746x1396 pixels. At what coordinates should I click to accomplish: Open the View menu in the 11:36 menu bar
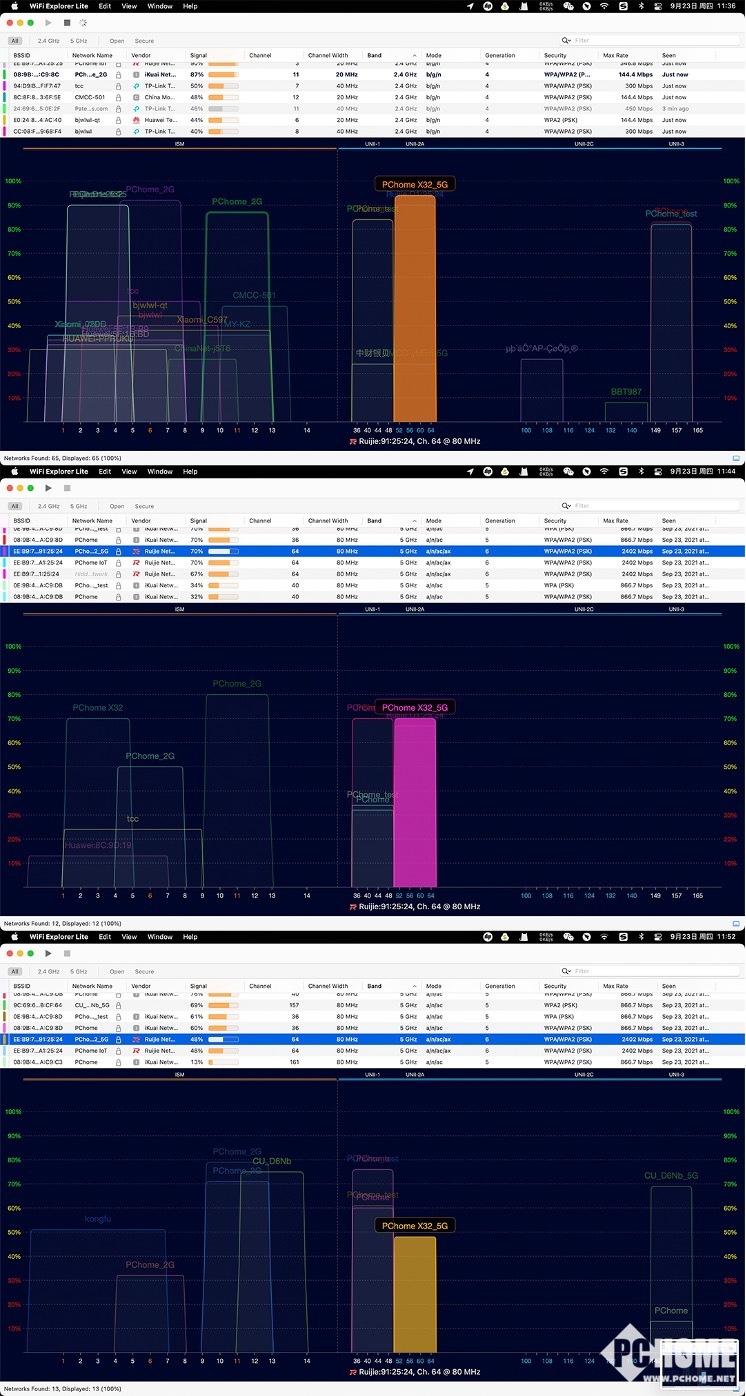coord(129,6)
